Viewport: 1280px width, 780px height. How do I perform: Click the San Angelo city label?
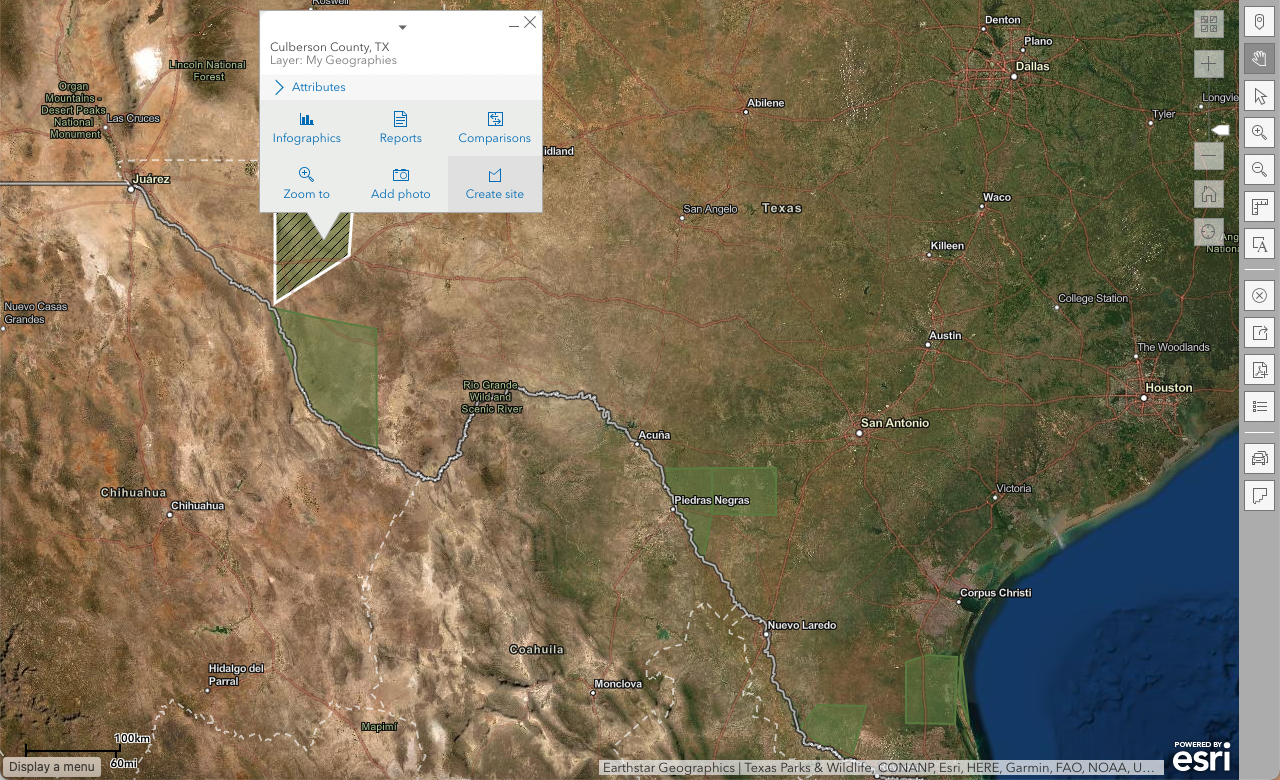point(711,210)
